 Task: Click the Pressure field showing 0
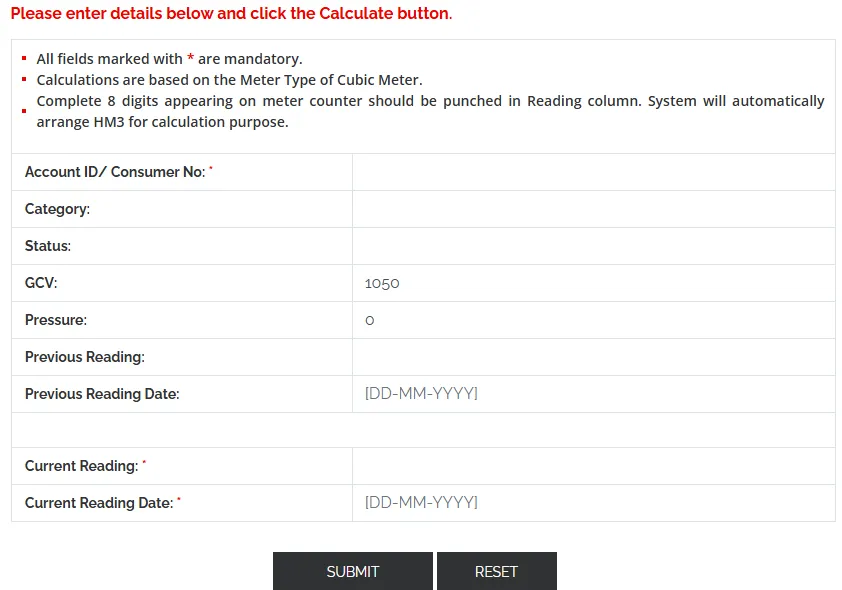593,320
